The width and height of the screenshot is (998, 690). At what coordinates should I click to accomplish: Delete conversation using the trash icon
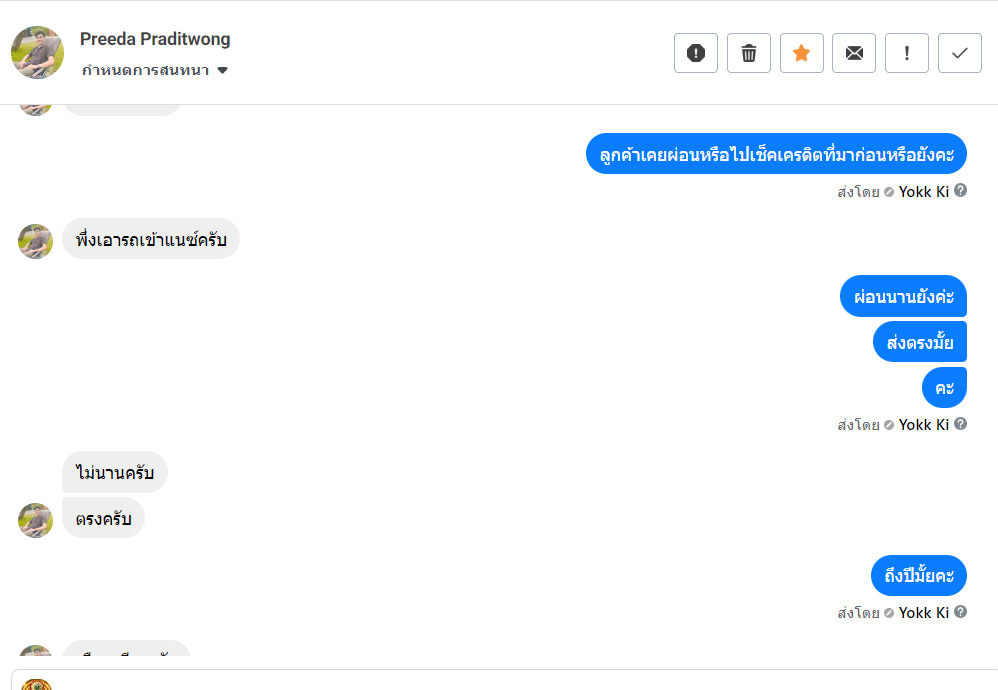click(x=749, y=53)
